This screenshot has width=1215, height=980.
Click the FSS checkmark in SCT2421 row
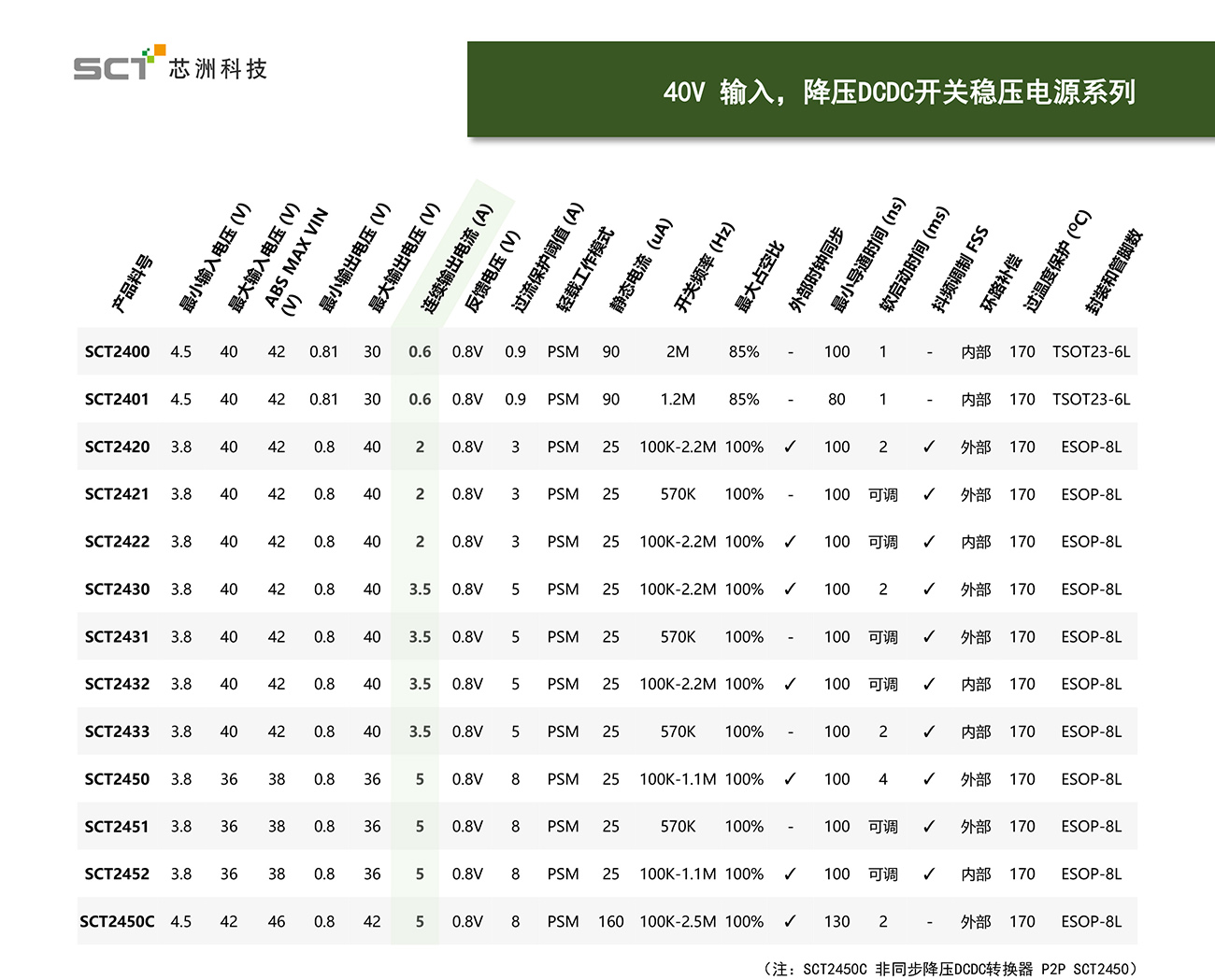[929, 494]
